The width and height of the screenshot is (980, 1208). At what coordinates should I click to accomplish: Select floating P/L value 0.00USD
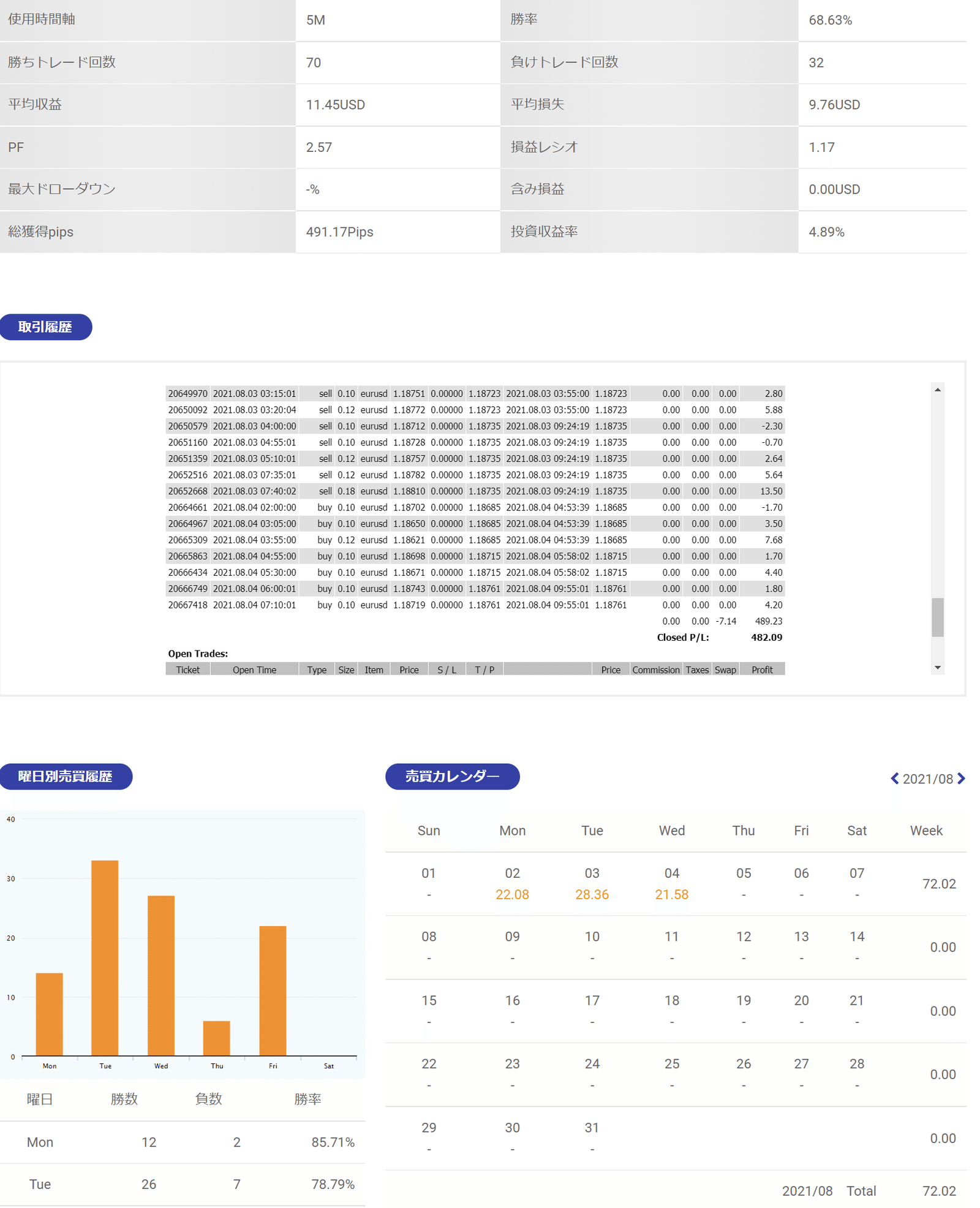834,190
